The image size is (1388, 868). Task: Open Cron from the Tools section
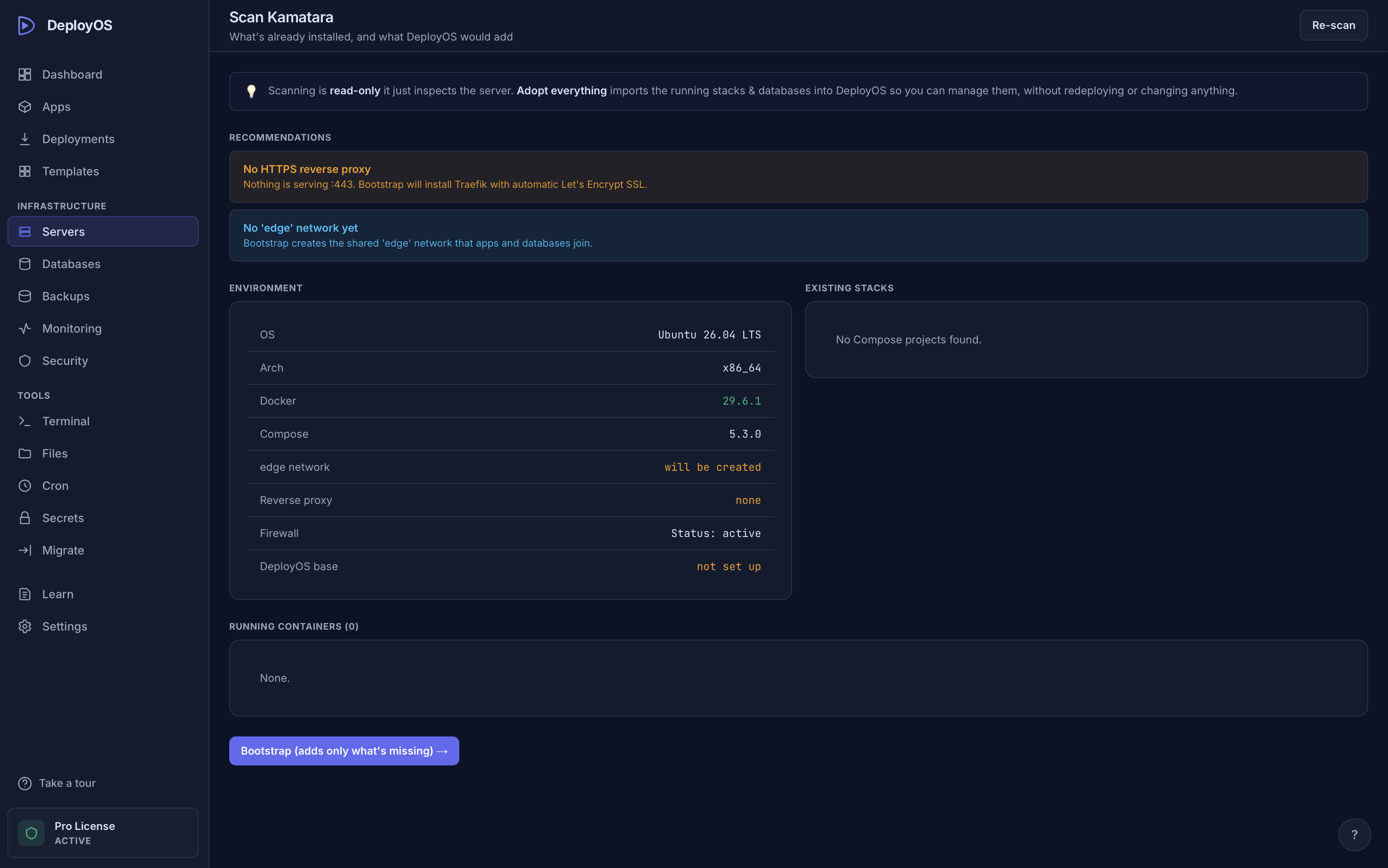coord(103,486)
